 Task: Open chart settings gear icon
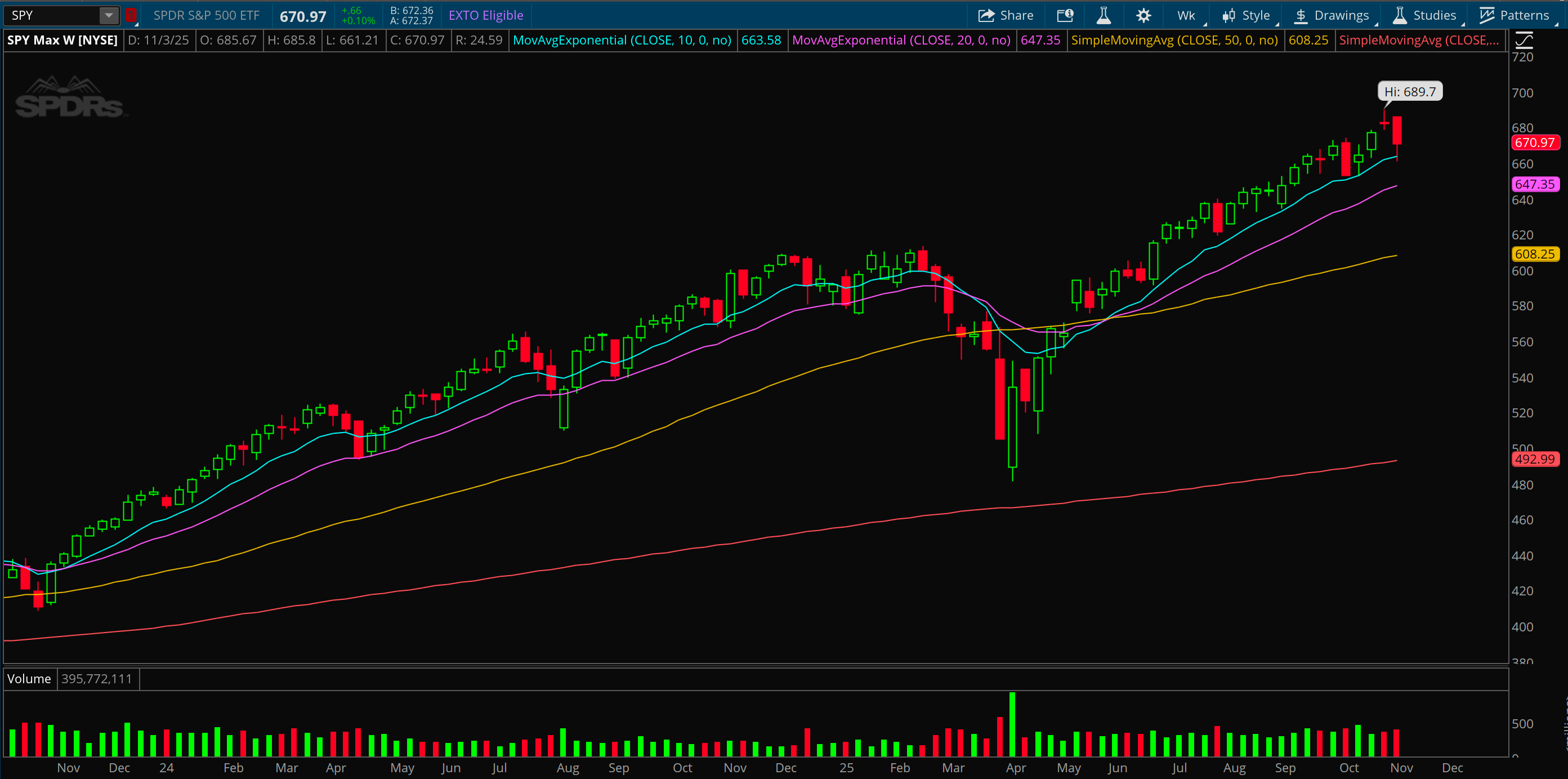1143,15
